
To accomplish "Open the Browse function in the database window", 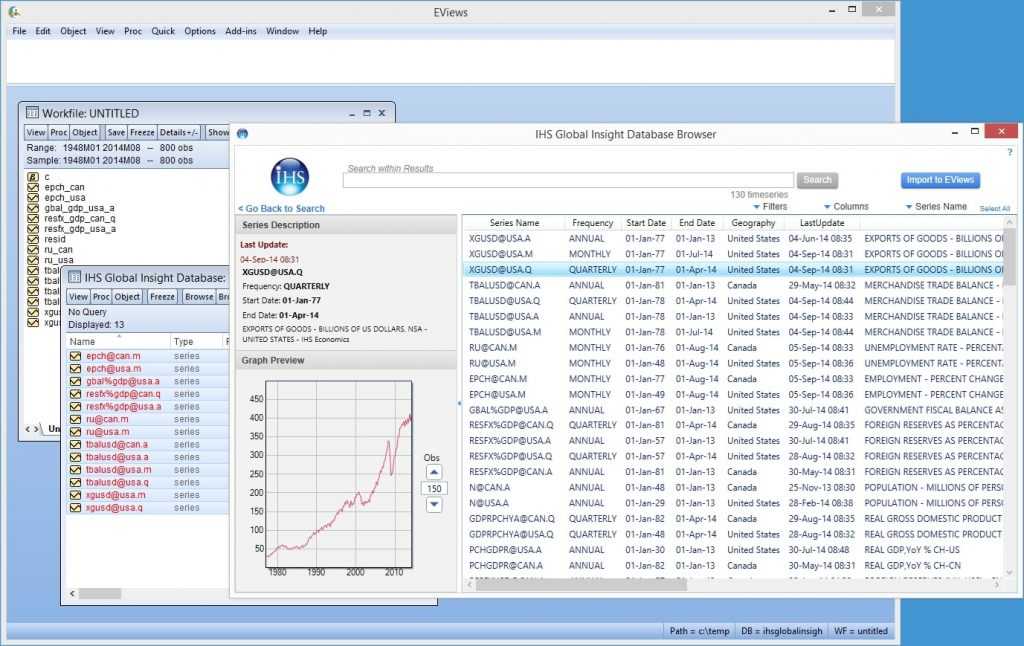I will [198, 296].
